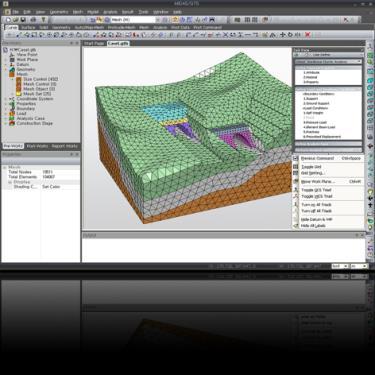Click the Work Plane tree icon
375x375 pixels.
coord(12,60)
